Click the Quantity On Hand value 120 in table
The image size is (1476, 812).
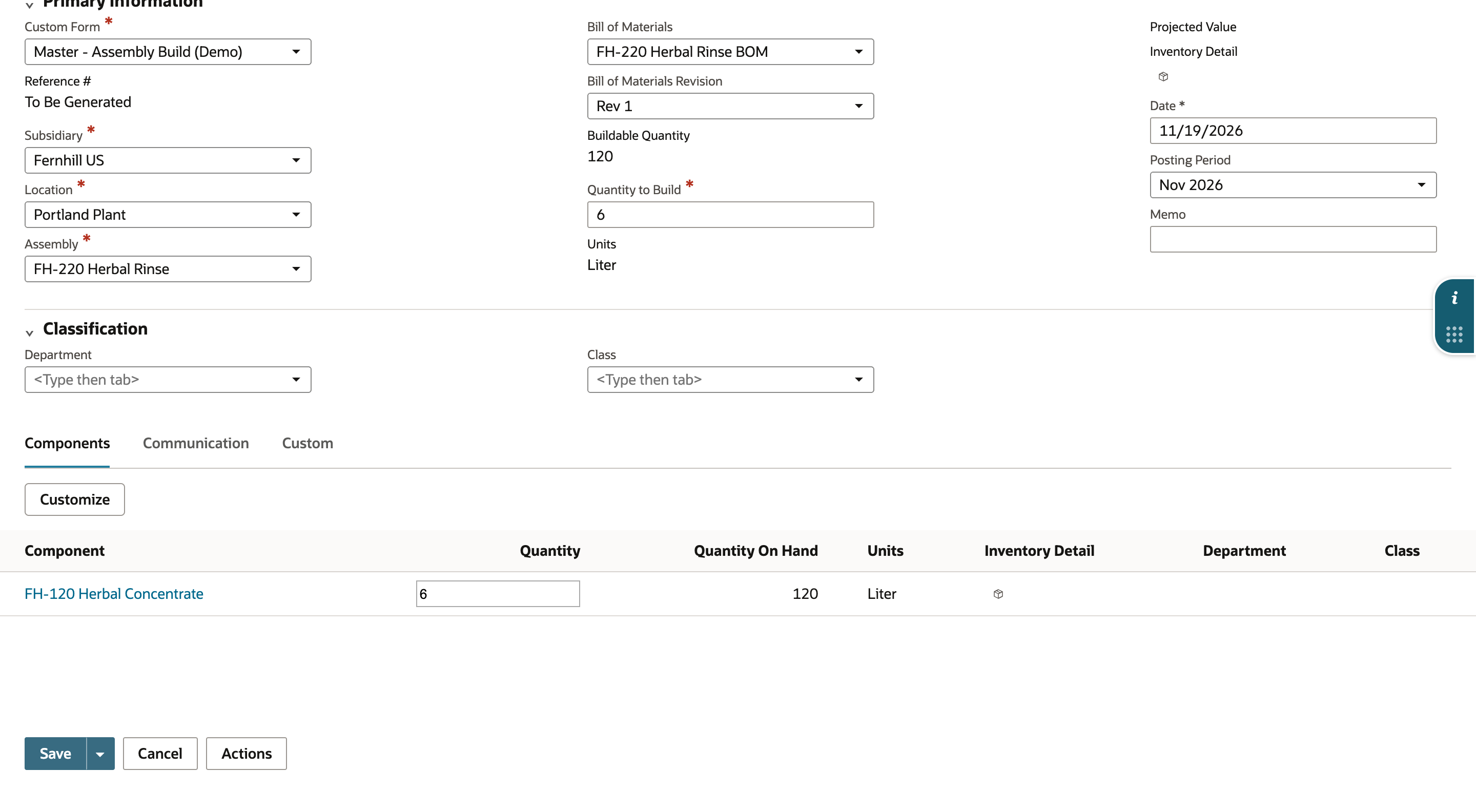click(805, 594)
